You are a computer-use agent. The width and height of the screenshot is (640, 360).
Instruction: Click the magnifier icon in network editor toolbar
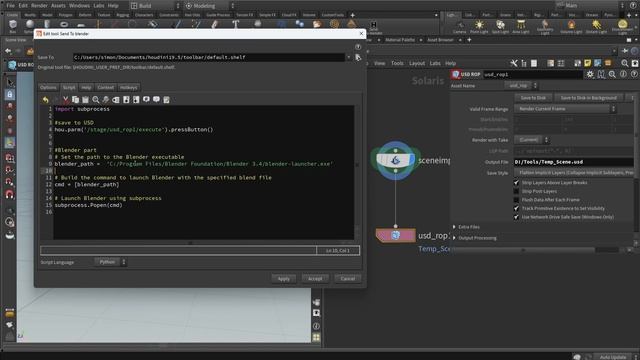625,63
